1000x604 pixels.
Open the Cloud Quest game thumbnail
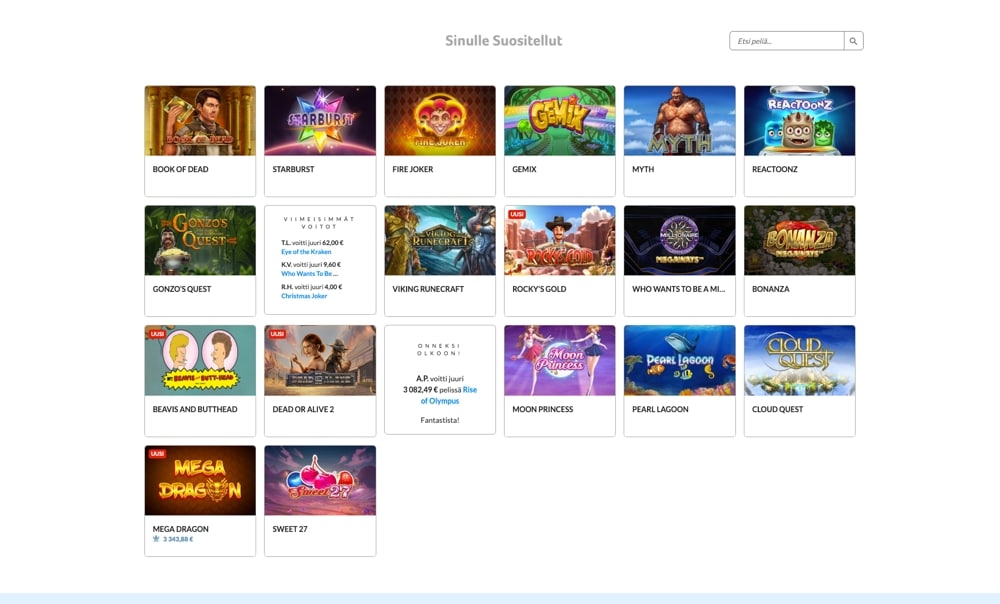coord(800,360)
